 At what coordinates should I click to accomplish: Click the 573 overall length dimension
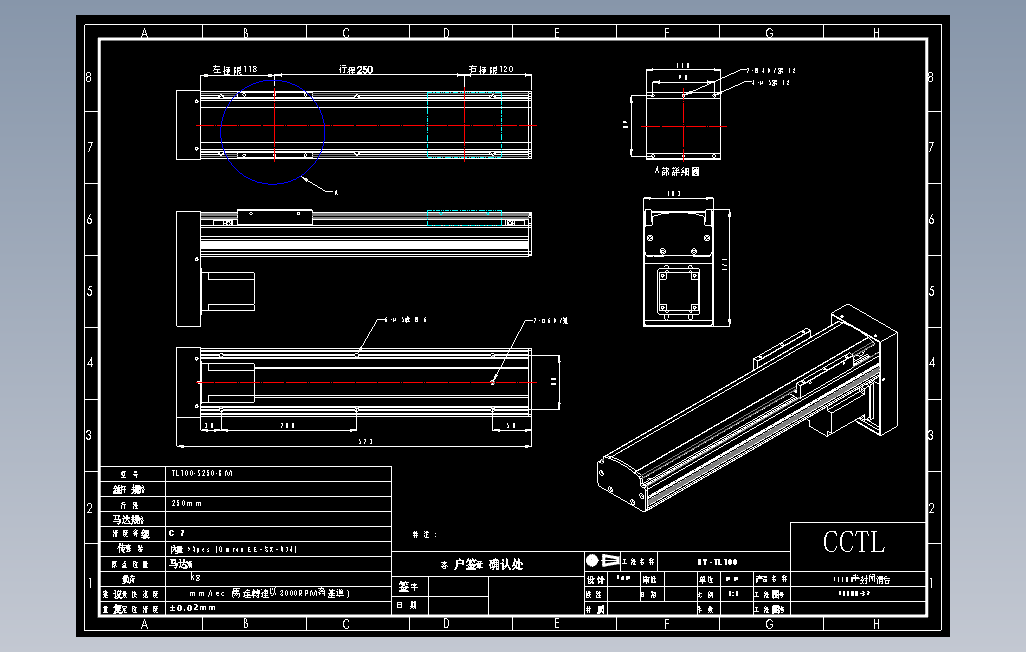[365, 442]
